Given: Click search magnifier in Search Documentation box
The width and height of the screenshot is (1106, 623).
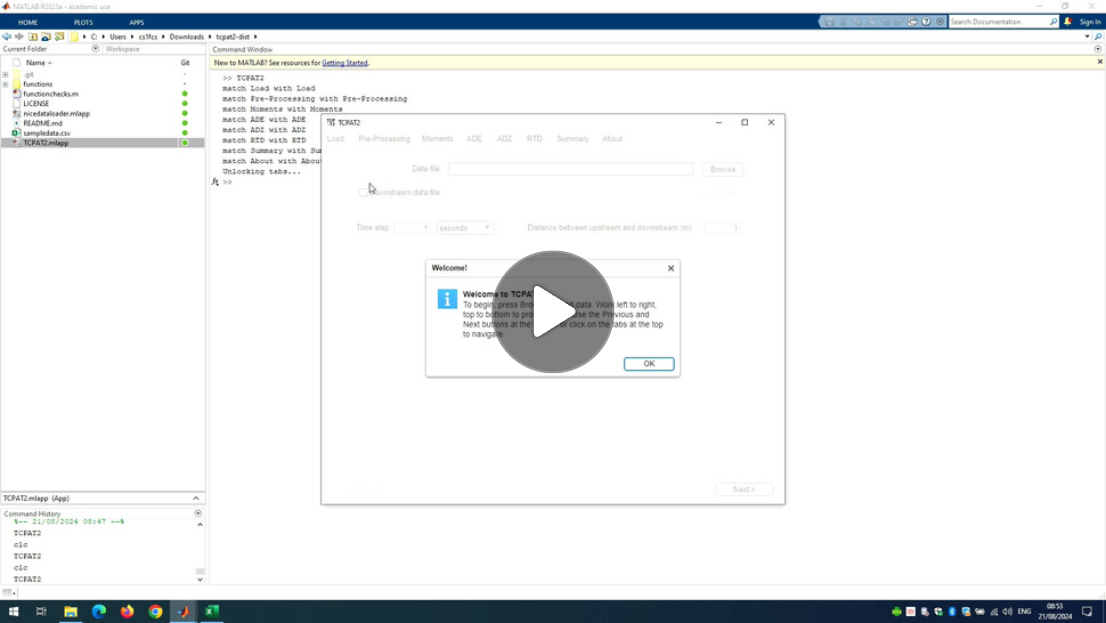Looking at the screenshot, I should [x=1054, y=22].
